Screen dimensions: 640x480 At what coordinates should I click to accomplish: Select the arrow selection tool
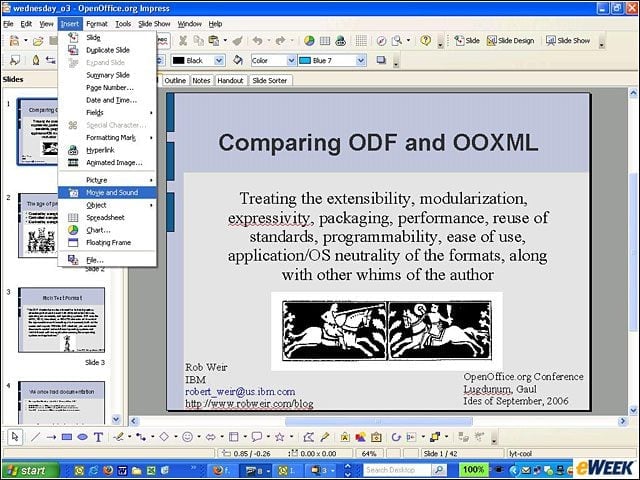pos(15,437)
